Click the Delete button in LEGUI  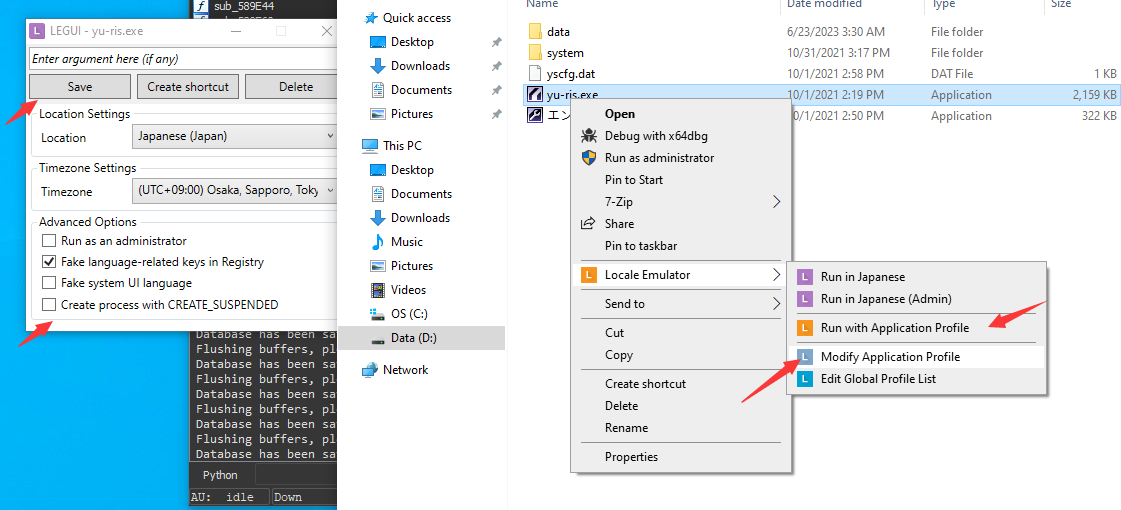291,87
